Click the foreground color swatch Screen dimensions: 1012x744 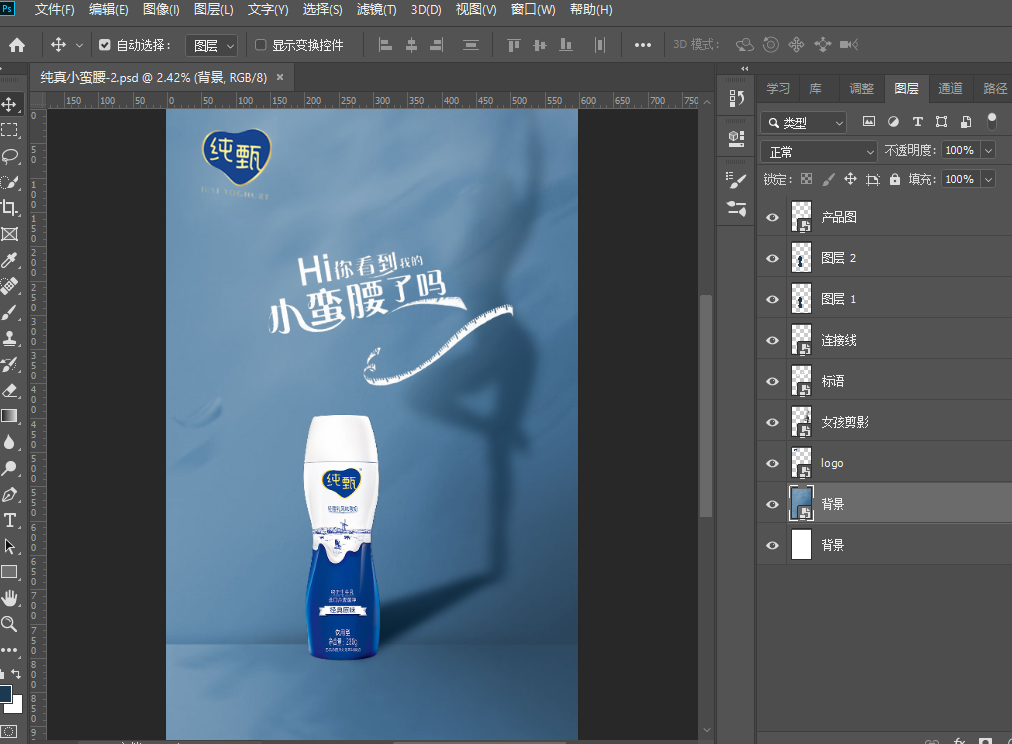tap(5, 694)
